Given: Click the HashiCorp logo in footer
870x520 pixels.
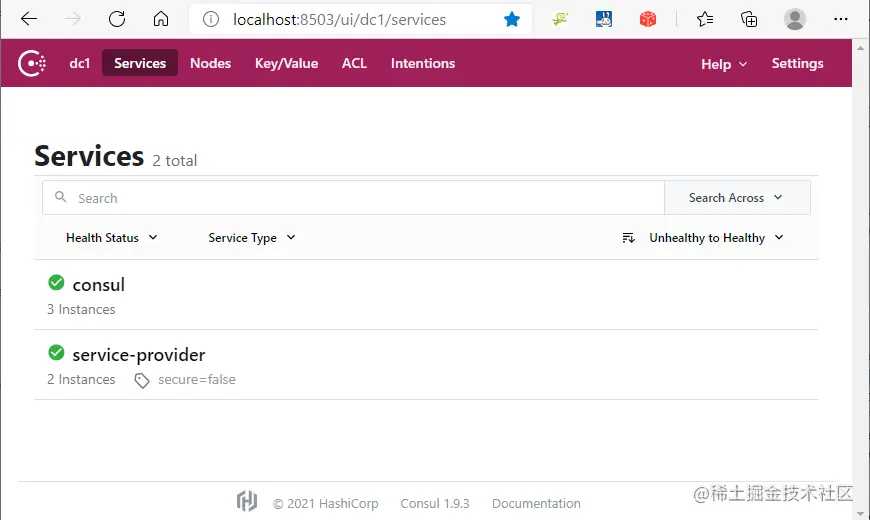Looking at the screenshot, I should point(246,502).
